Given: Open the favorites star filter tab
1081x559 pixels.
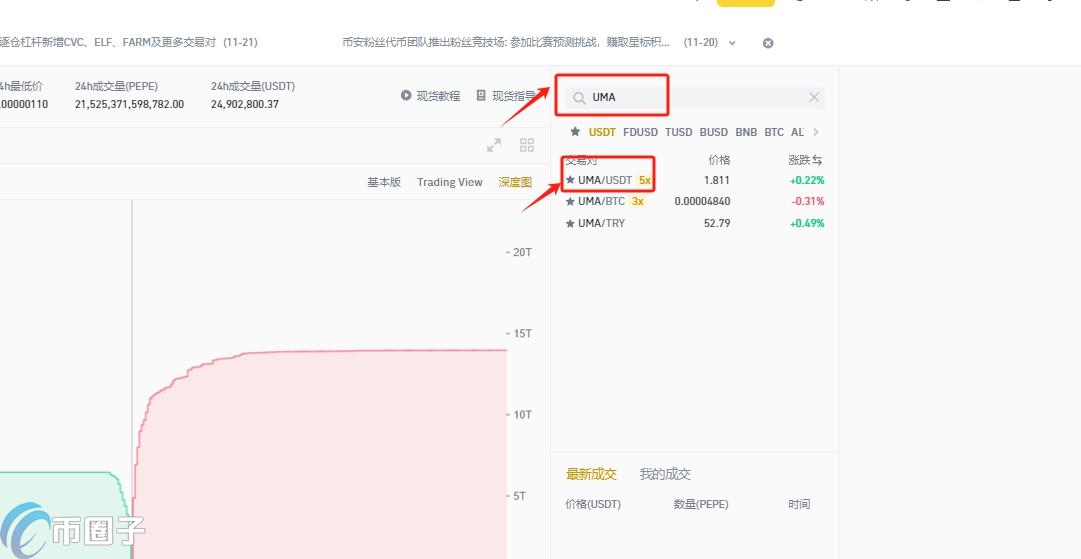Looking at the screenshot, I should pos(575,131).
